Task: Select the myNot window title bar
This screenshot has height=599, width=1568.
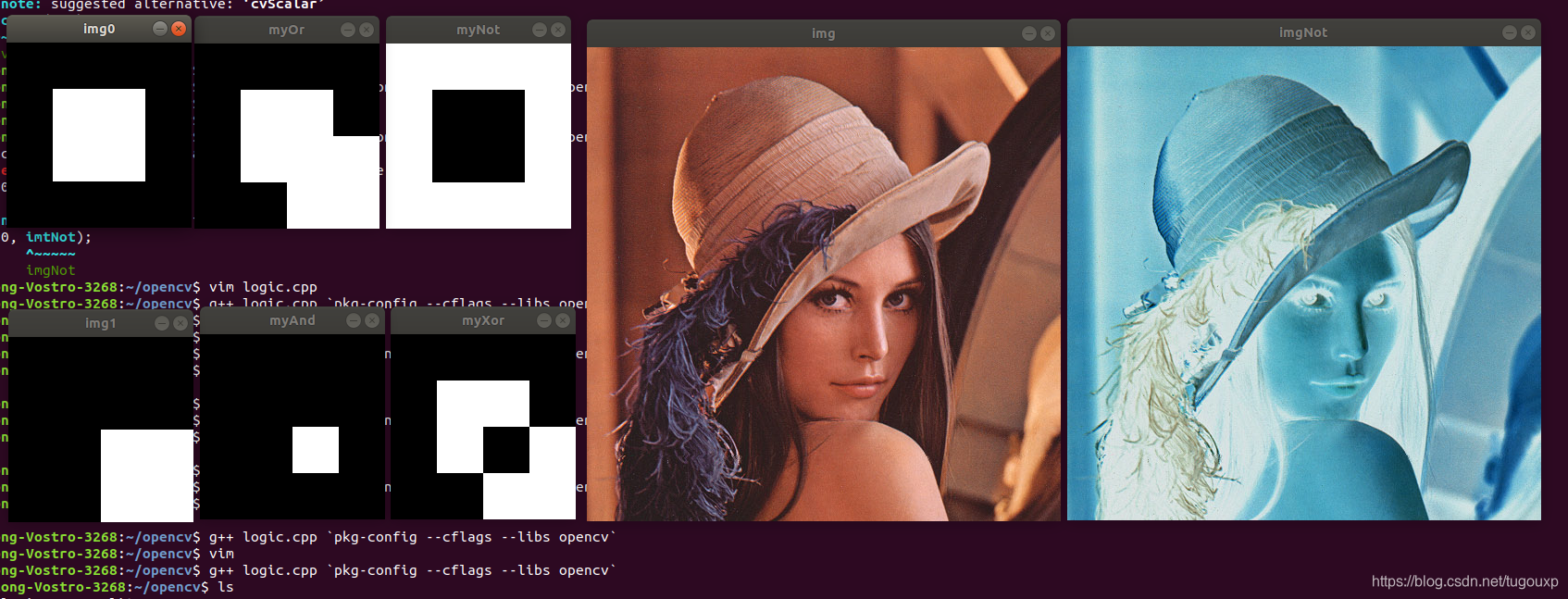Action: point(479,30)
